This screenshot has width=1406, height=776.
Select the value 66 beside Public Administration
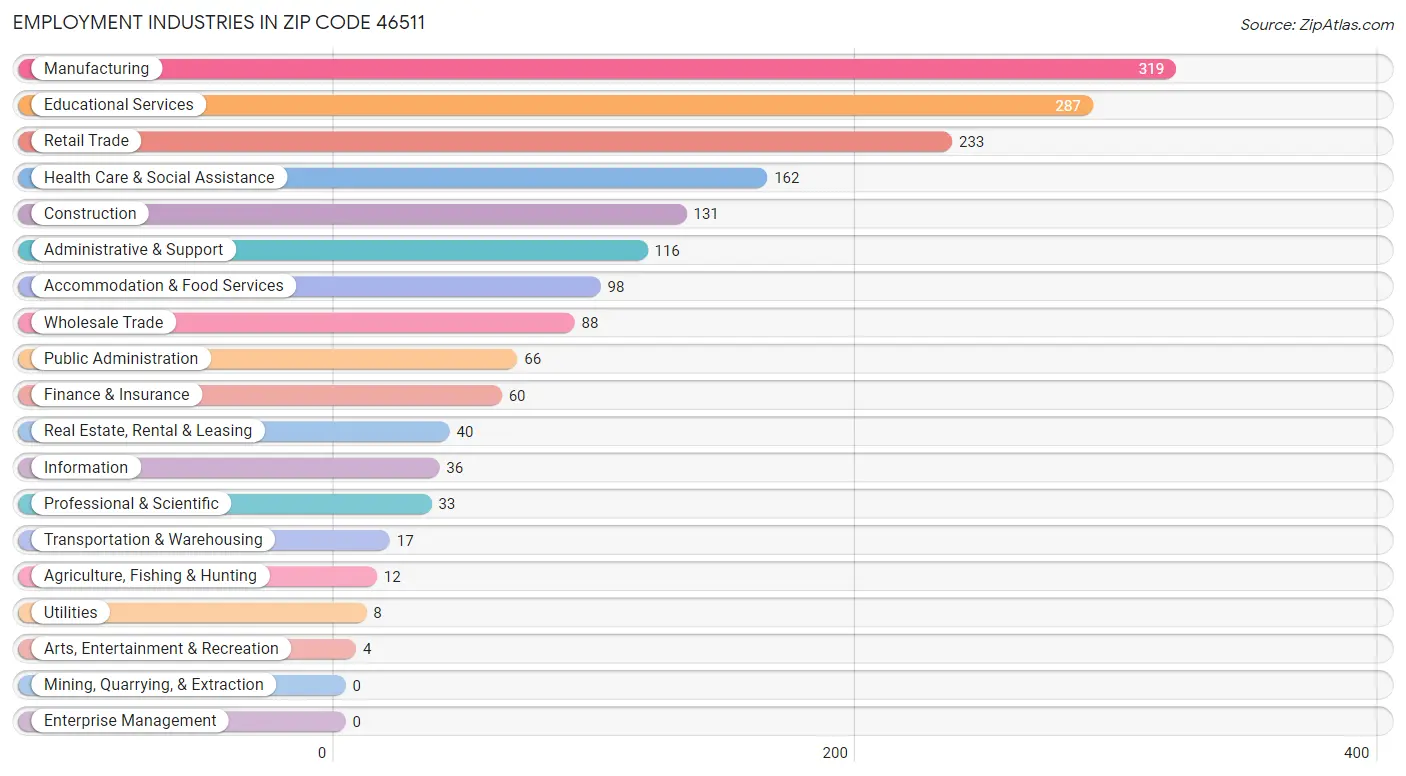tap(533, 359)
